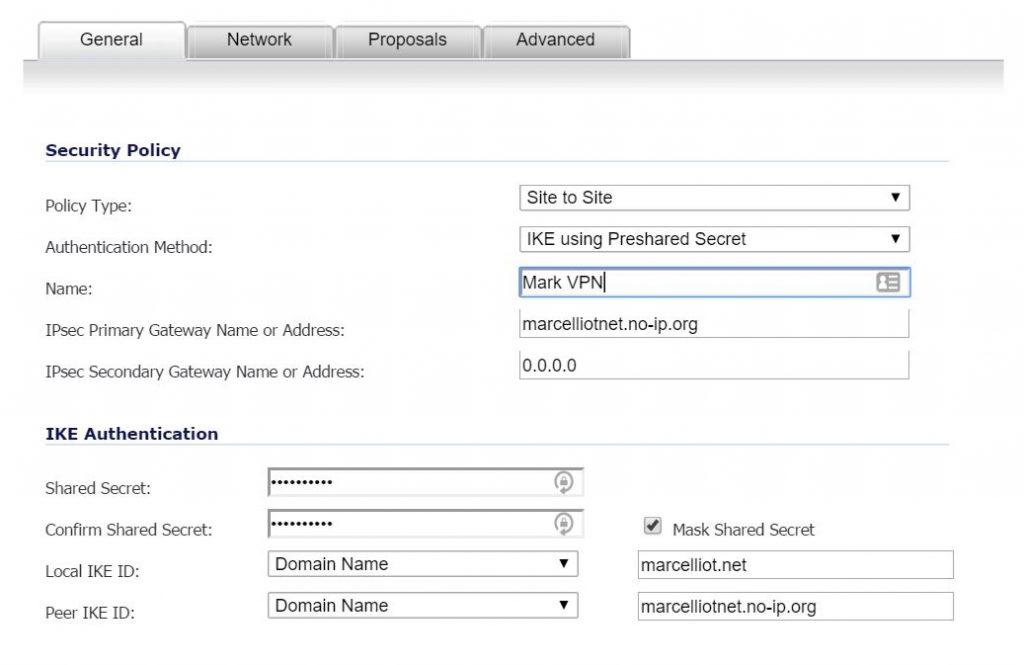Uncheck the Mask Shared Secret checkbox
The height and width of the screenshot is (665, 1024).
653,526
